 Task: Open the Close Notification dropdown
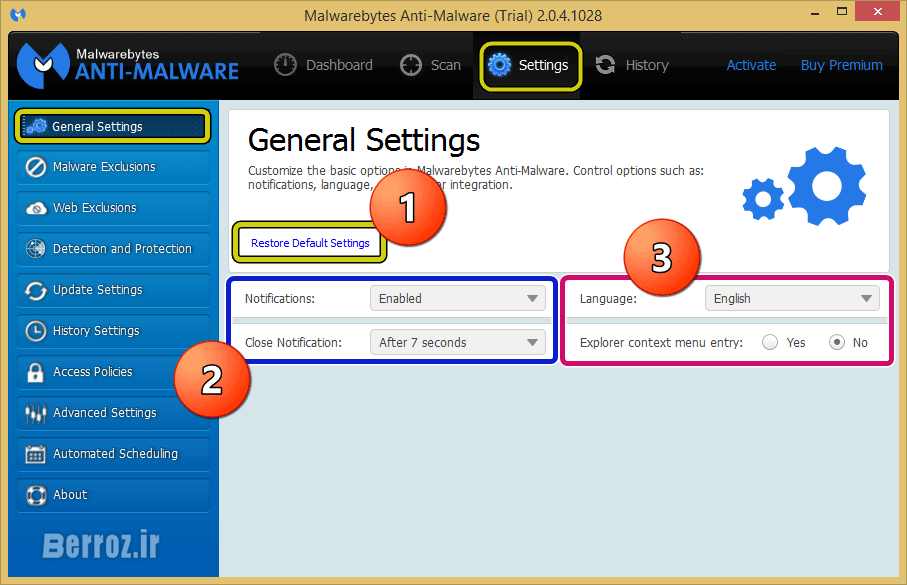[x=458, y=343]
